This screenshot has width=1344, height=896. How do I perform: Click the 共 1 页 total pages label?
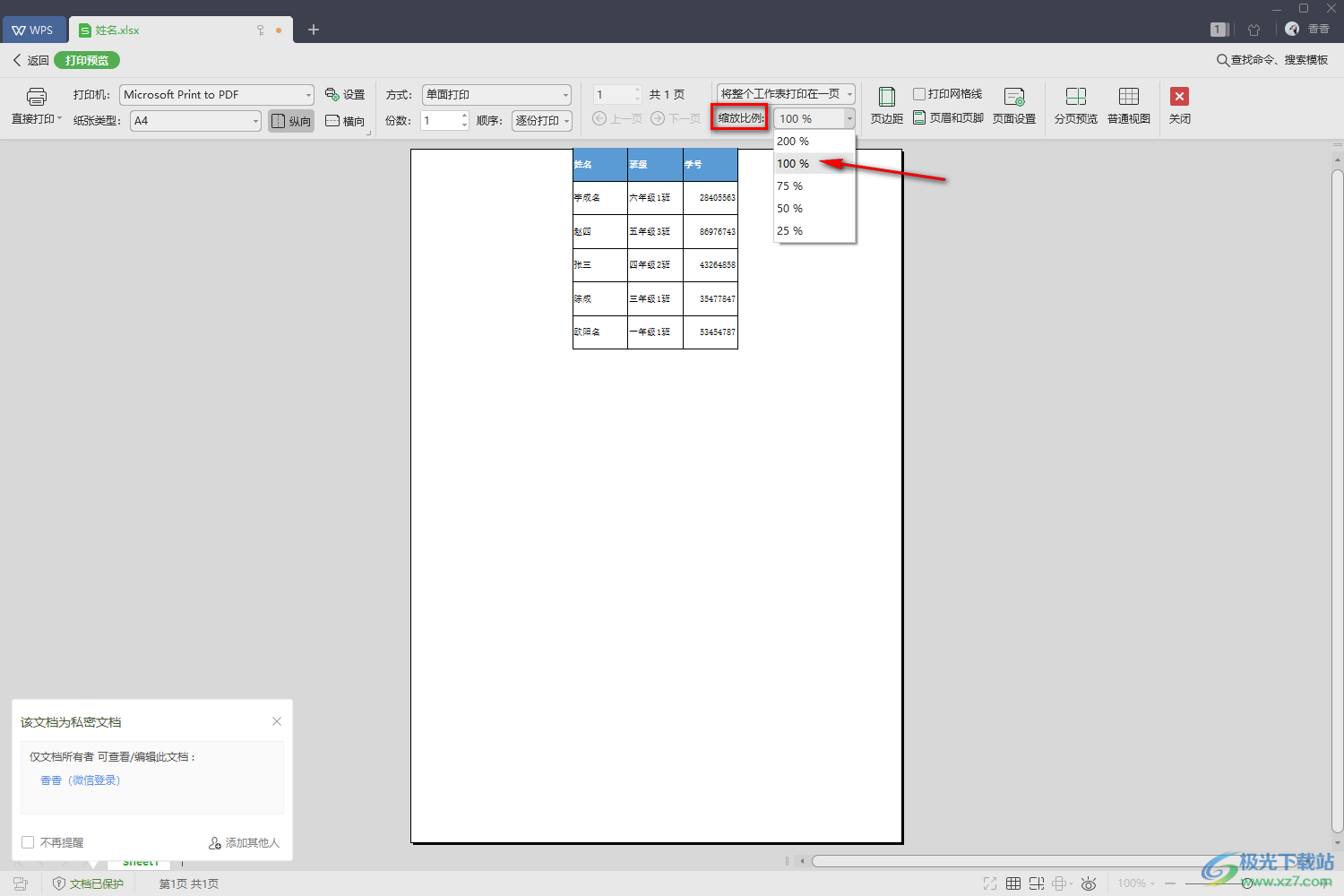667,94
